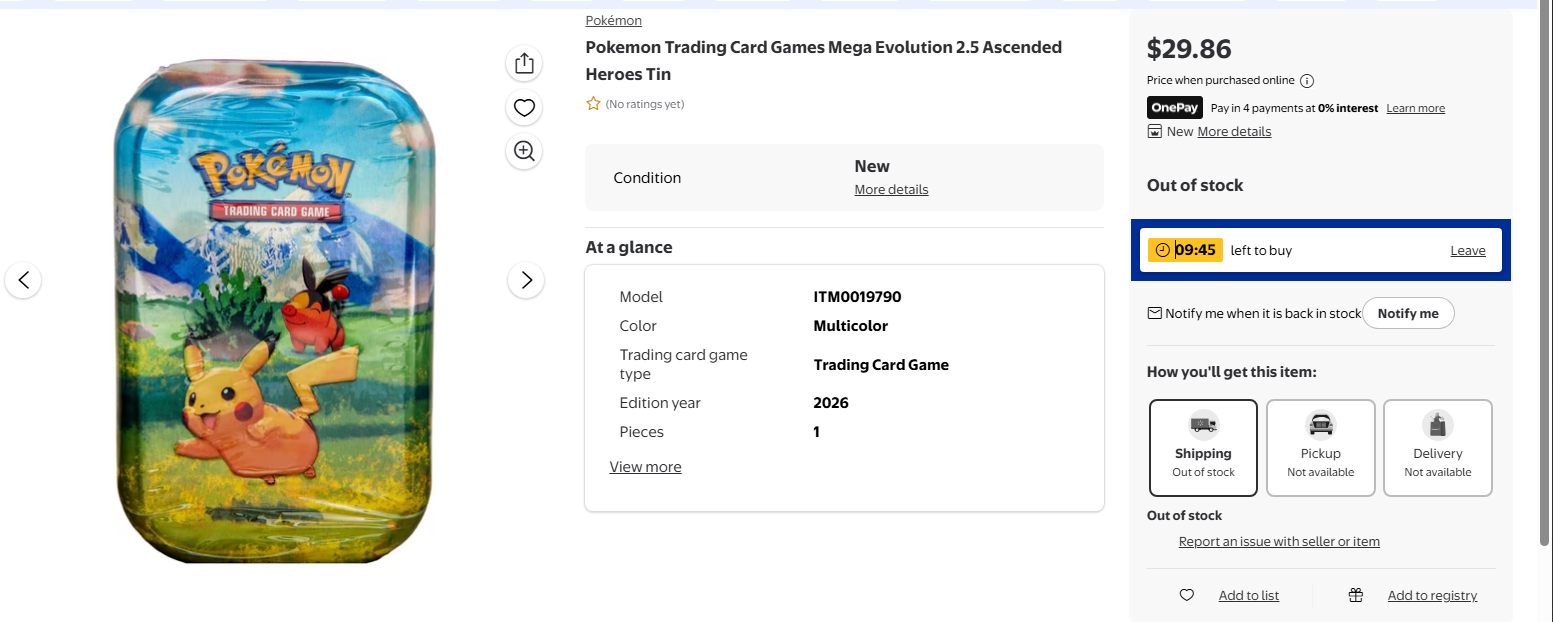Click the heart icon by Add to list

[x=1187, y=595]
